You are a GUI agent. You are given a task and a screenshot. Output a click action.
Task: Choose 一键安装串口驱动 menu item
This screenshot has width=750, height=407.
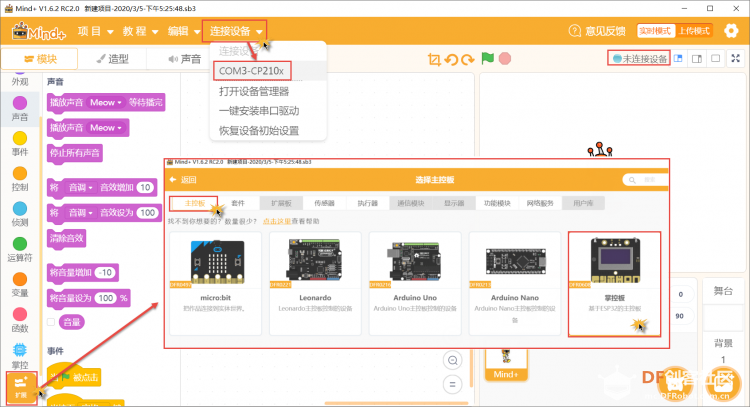[x=259, y=111]
